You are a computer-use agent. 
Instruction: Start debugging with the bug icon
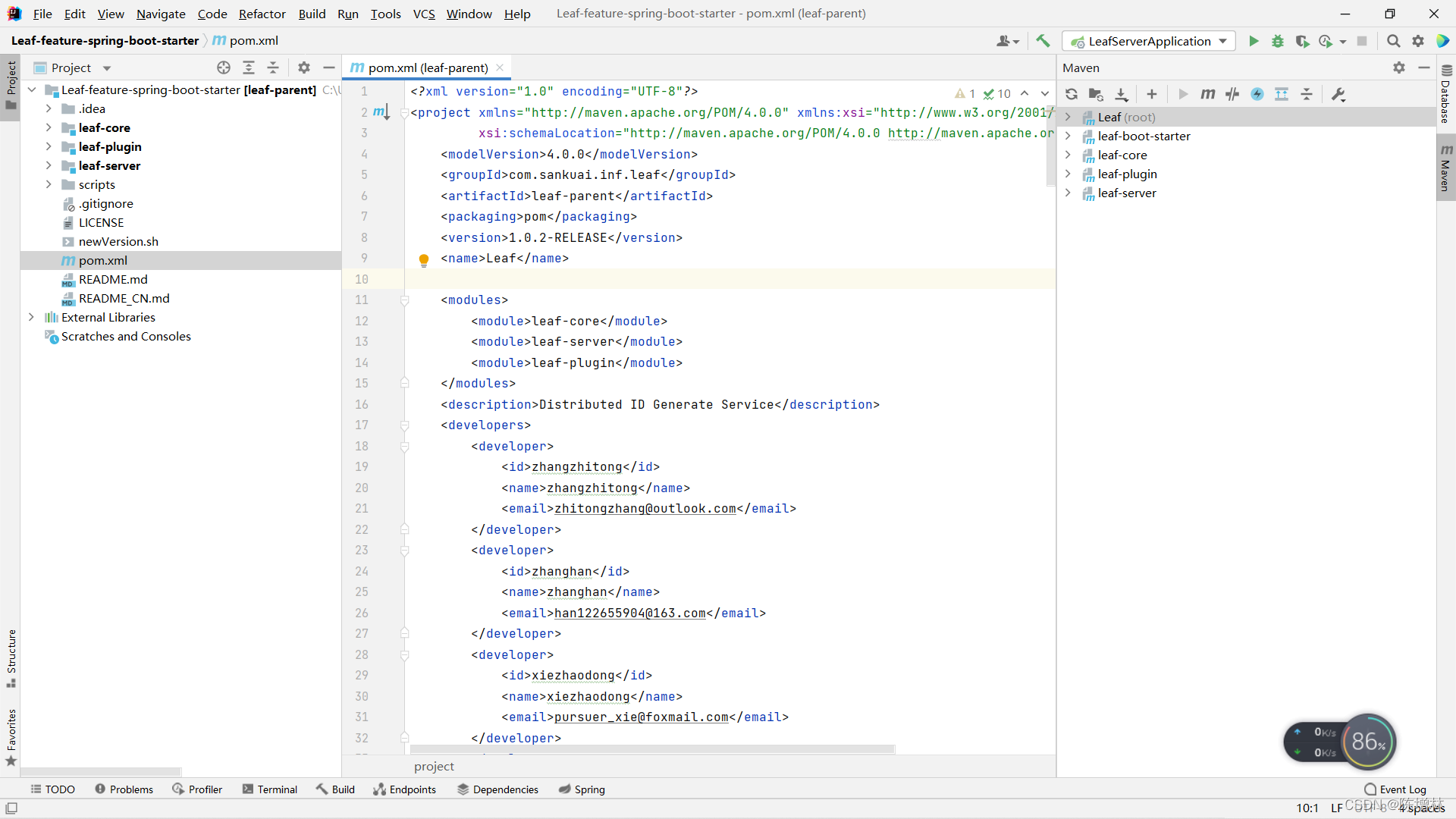1278,41
